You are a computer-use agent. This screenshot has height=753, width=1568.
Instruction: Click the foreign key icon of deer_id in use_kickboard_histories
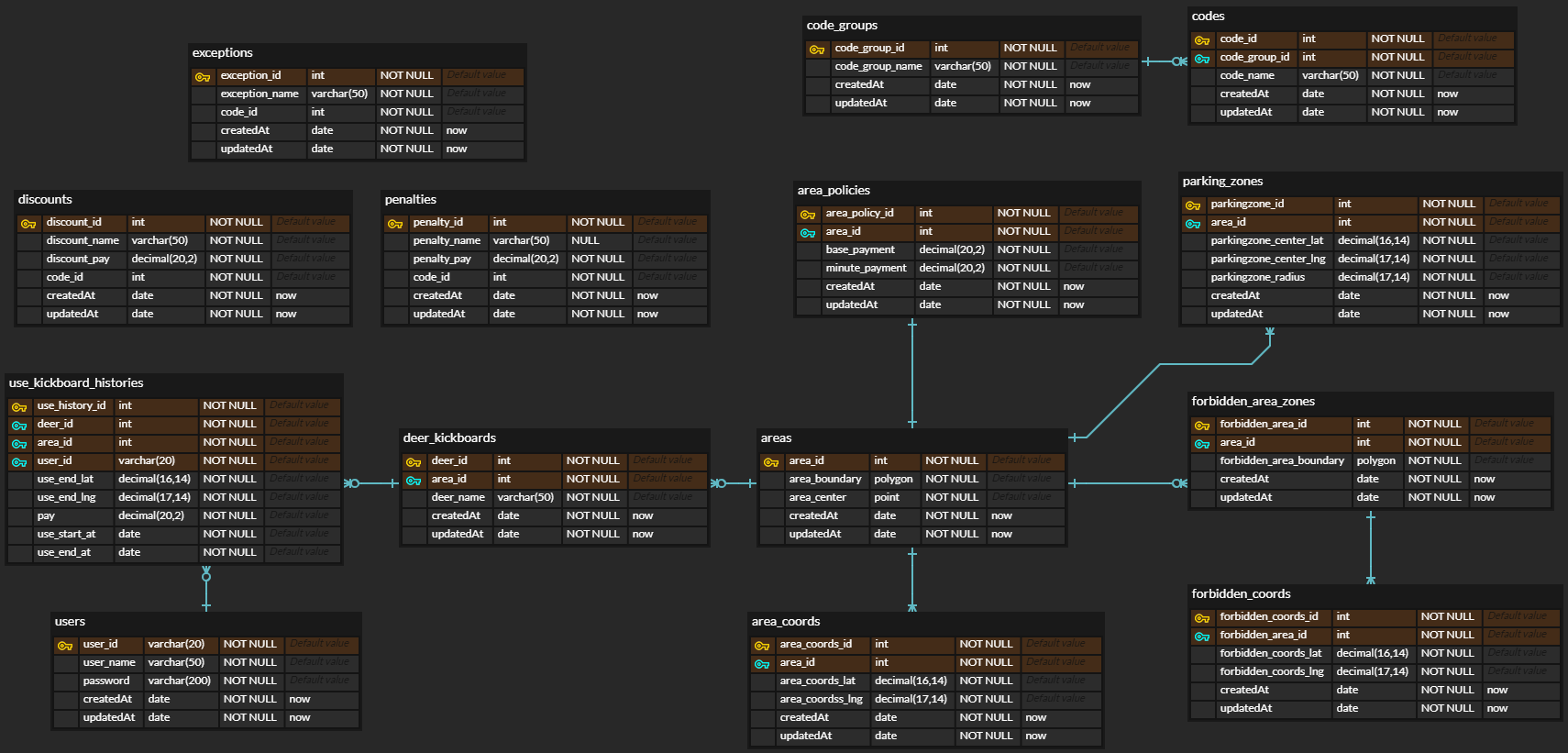(19, 426)
